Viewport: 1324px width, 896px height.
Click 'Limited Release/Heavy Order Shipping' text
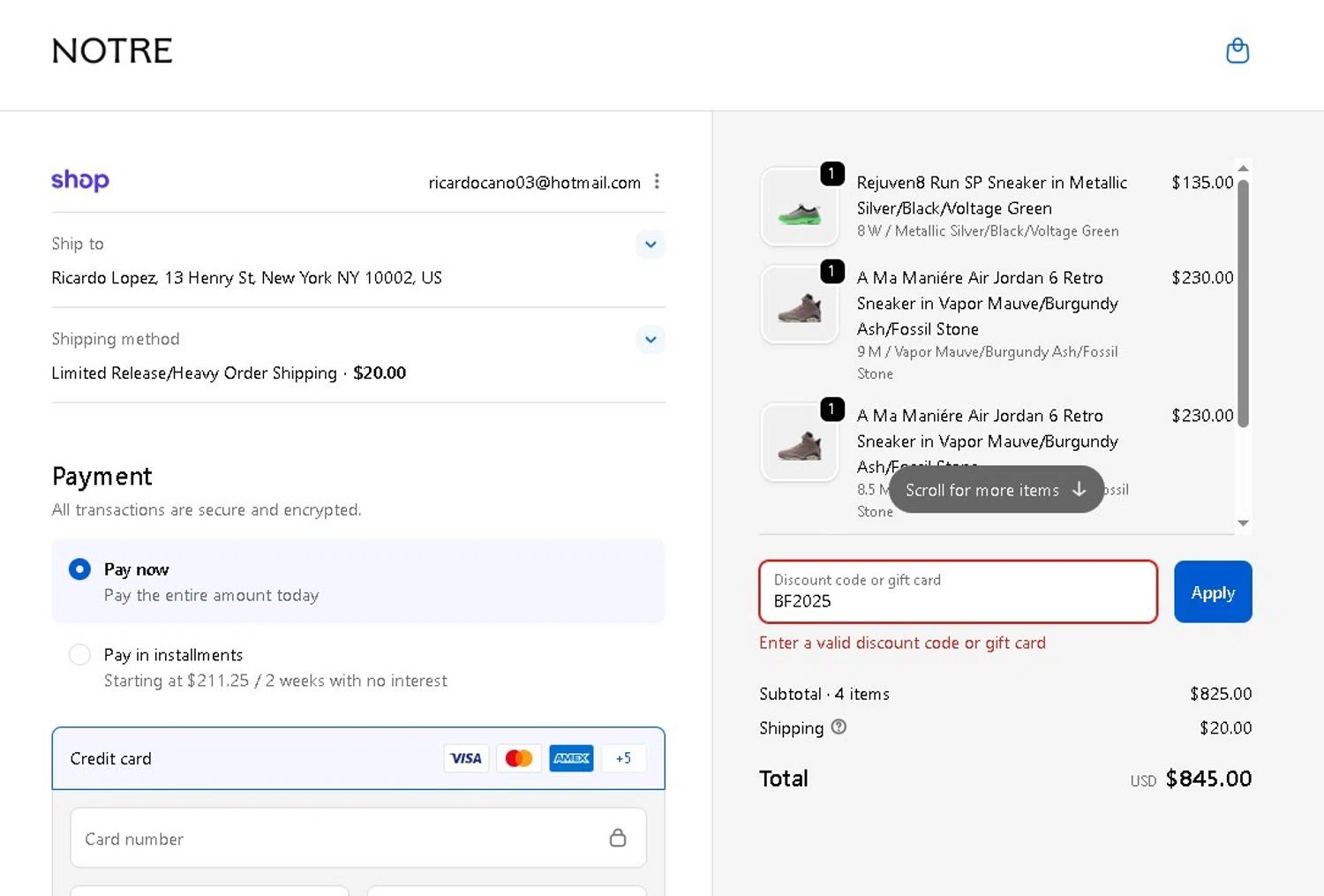194,373
